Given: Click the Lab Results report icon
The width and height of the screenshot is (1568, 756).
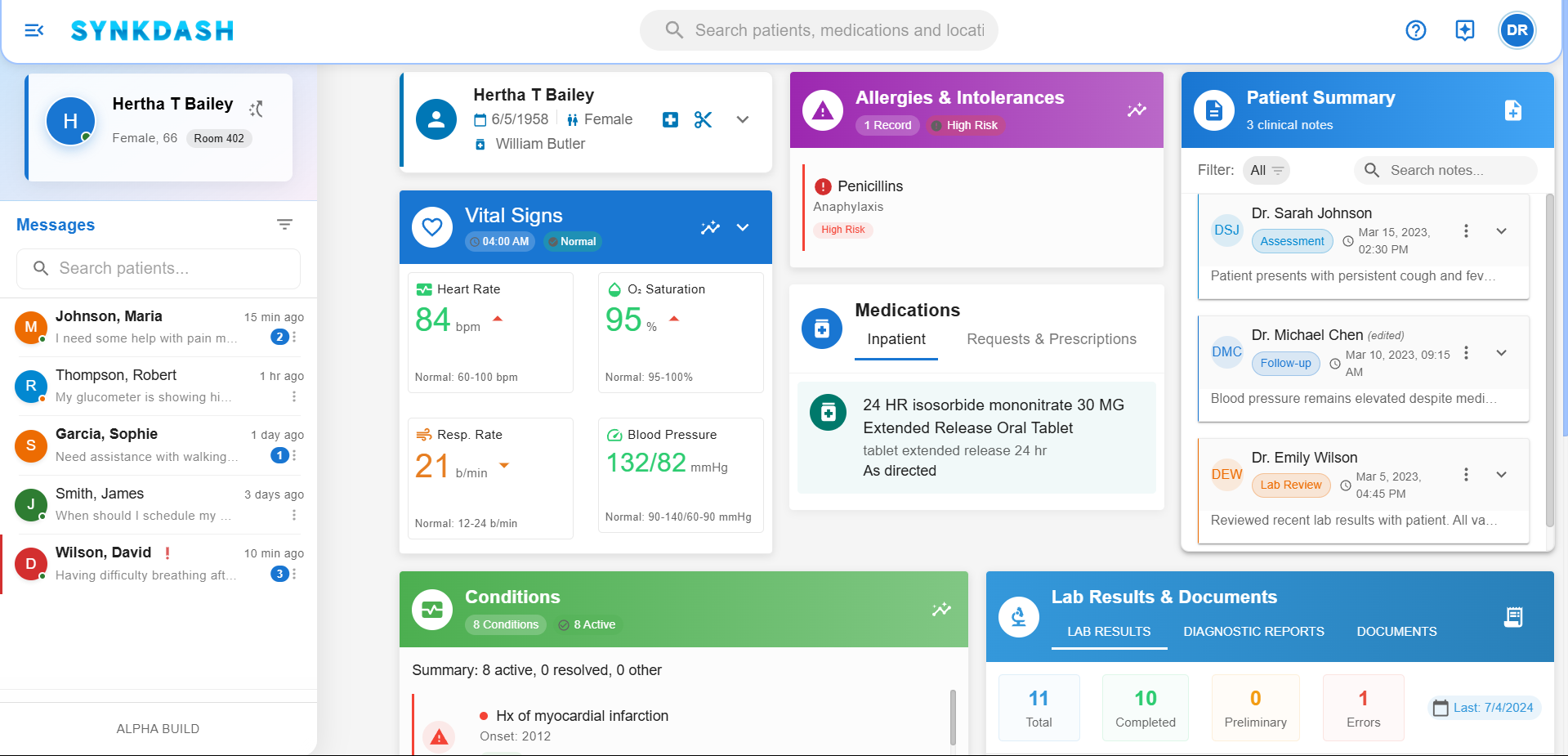Looking at the screenshot, I should coord(1512,616).
